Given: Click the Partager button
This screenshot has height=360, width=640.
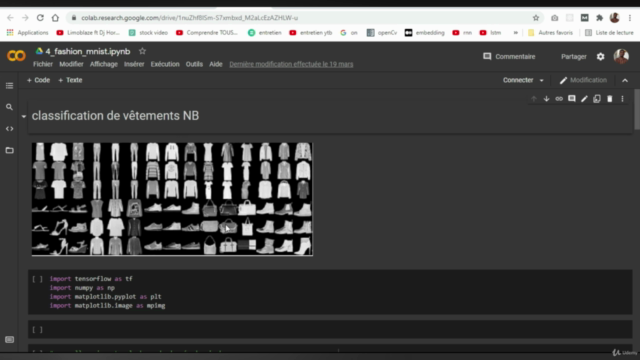Looking at the screenshot, I should (x=573, y=57).
